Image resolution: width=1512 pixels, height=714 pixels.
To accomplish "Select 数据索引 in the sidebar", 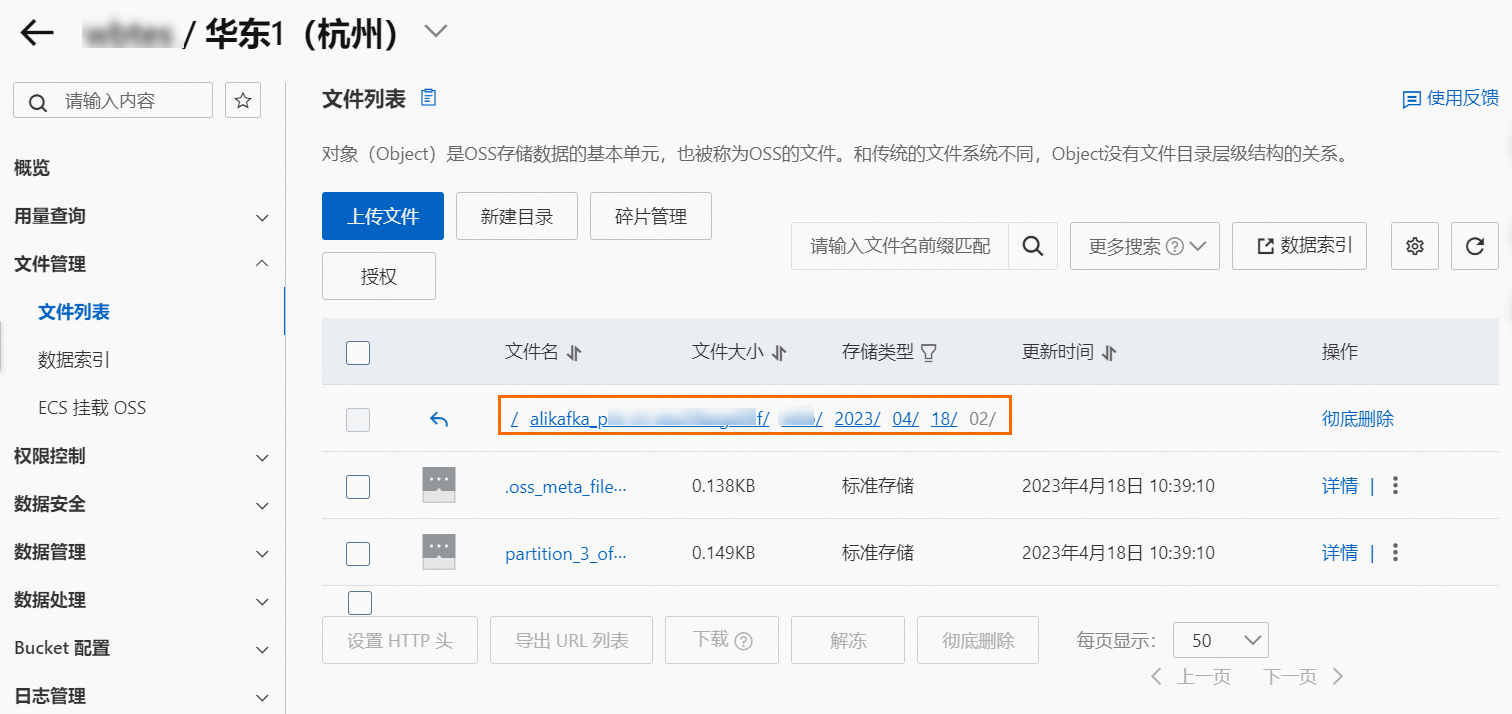I will pos(74,360).
